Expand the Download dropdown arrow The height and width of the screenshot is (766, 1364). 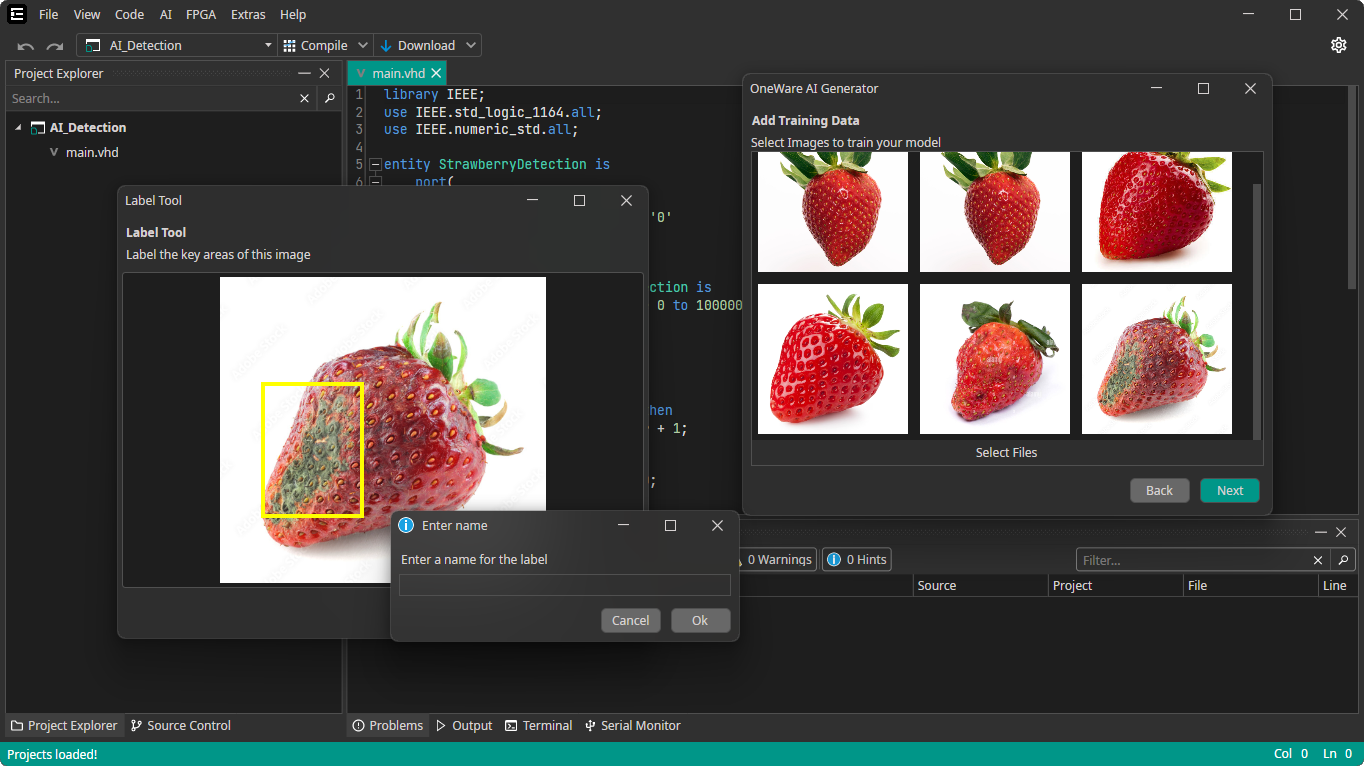pos(471,45)
